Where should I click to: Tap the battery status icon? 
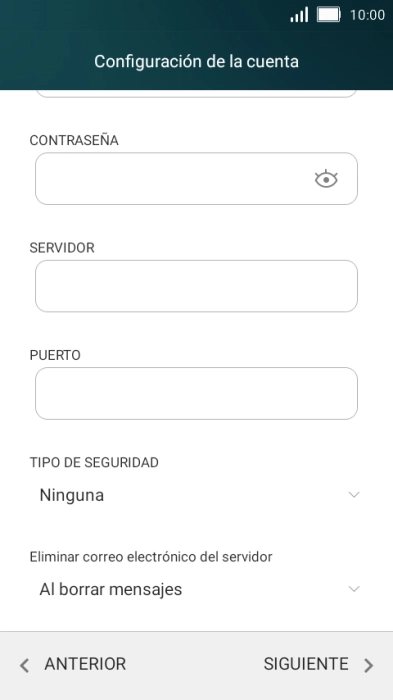coord(329,15)
